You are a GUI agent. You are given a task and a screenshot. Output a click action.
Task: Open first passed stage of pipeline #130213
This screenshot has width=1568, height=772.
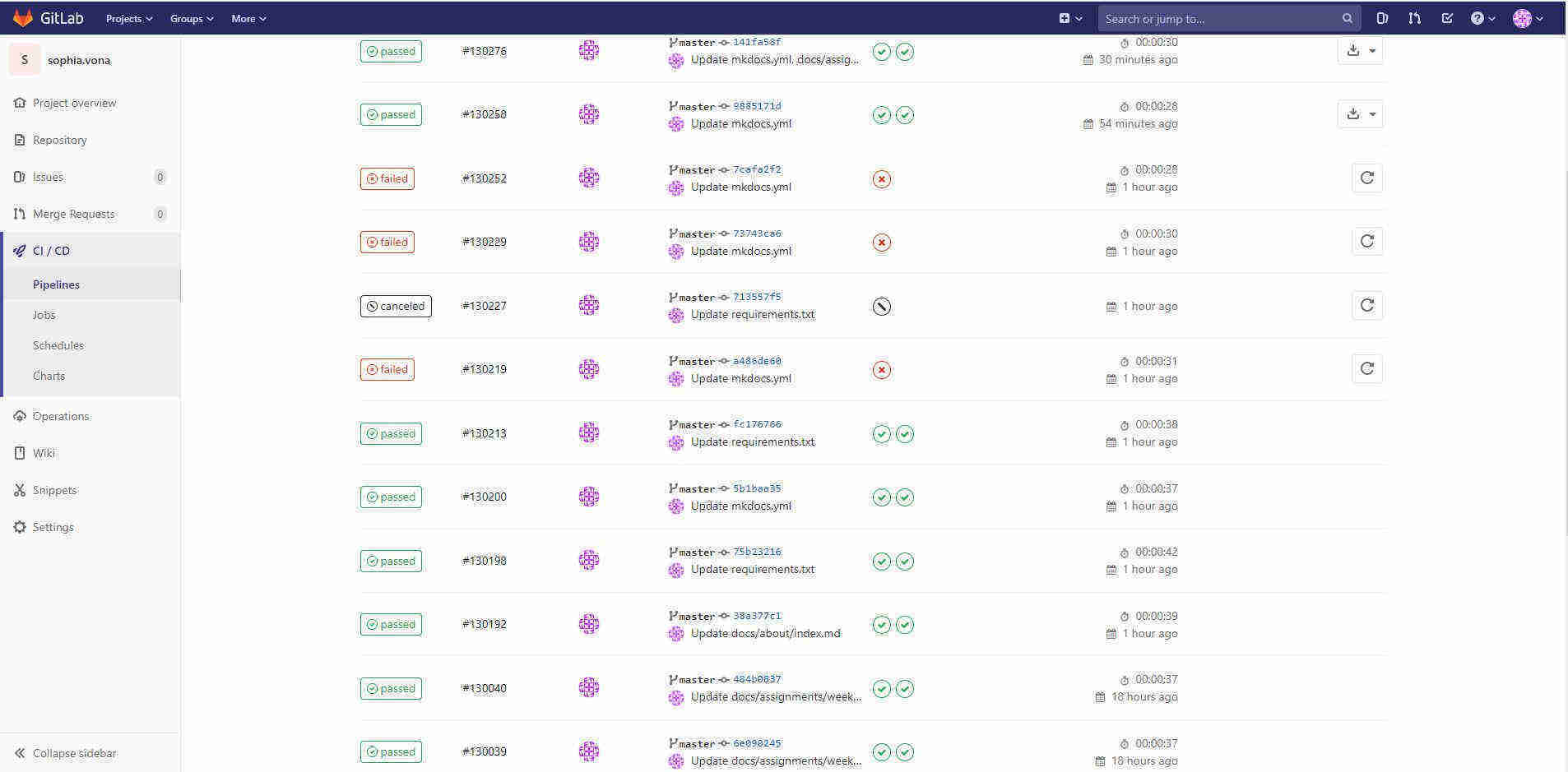coord(882,433)
